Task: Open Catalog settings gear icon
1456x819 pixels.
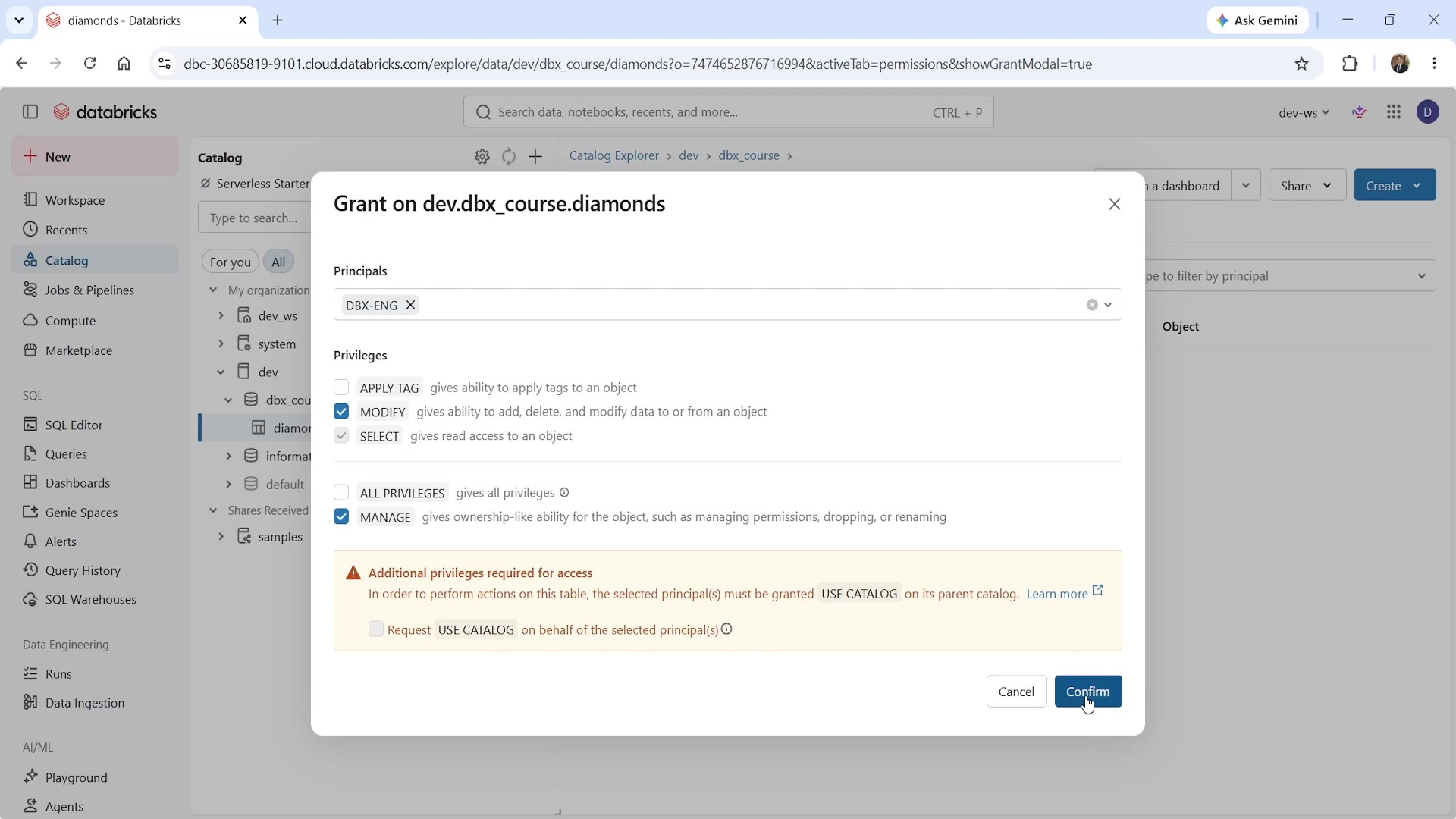Action: point(482,157)
